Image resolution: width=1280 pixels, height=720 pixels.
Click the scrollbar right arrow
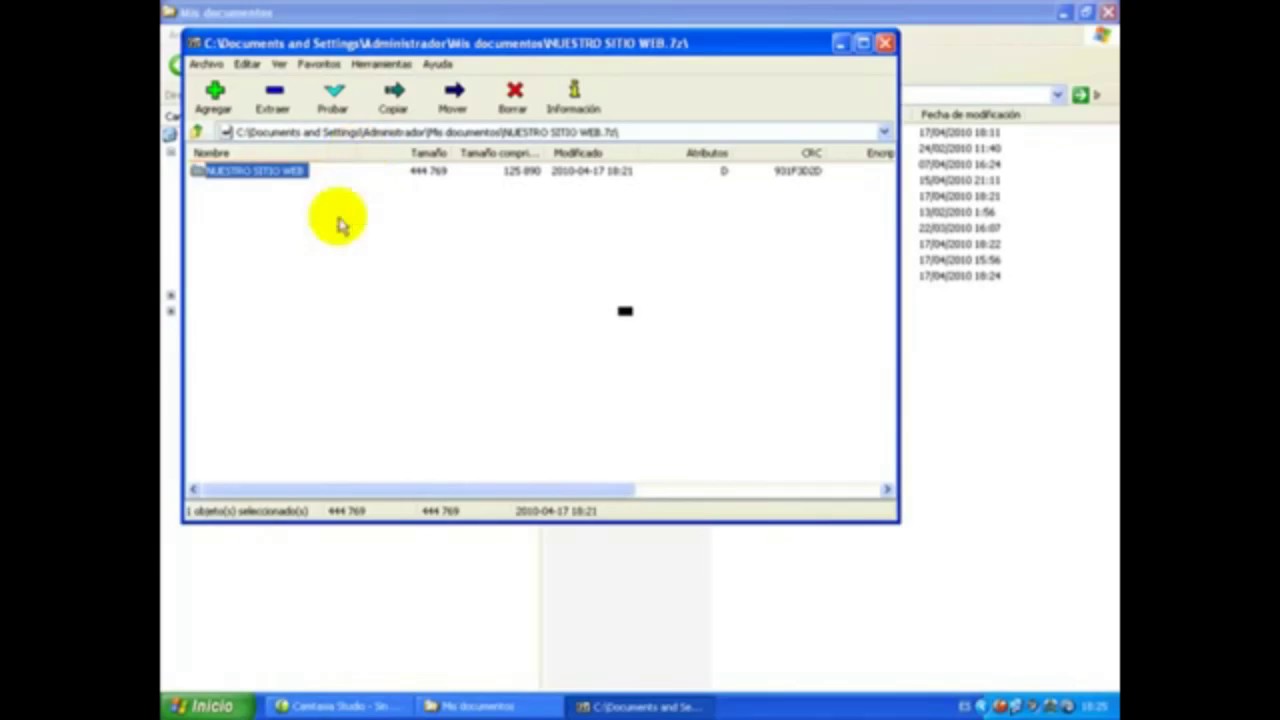click(886, 489)
